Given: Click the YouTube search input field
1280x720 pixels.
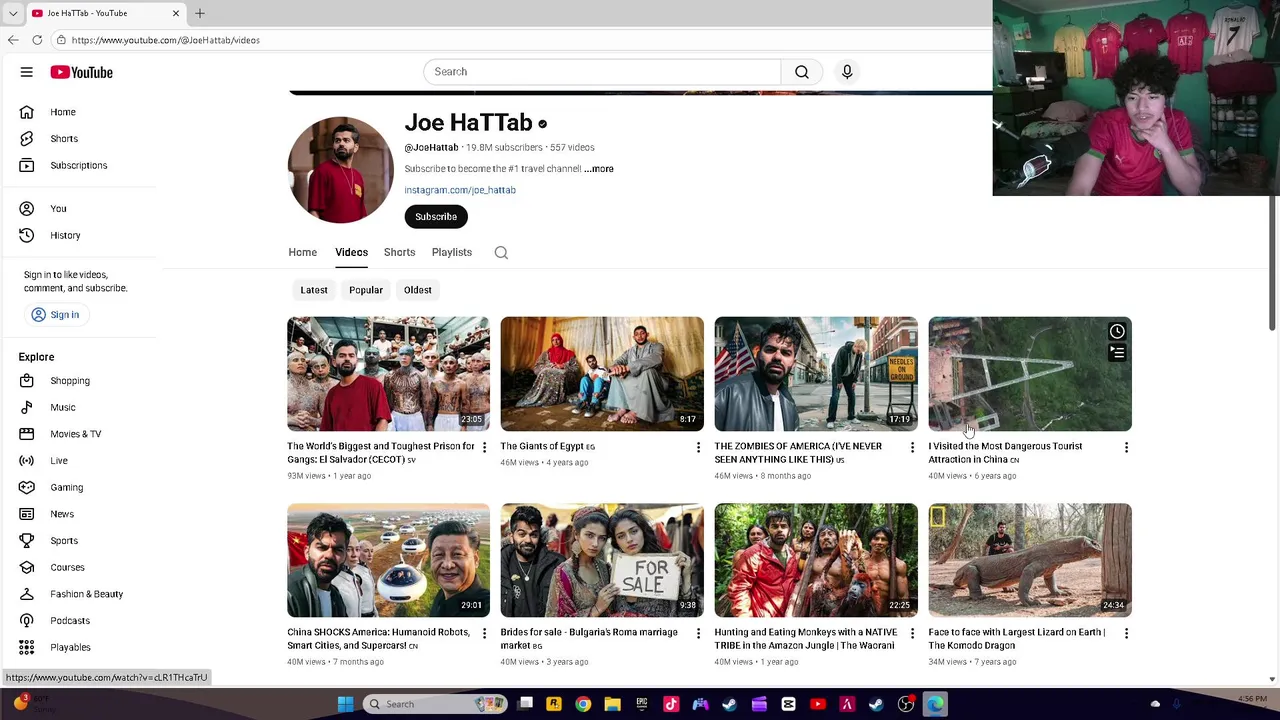Looking at the screenshot, I should coord(602,72).
